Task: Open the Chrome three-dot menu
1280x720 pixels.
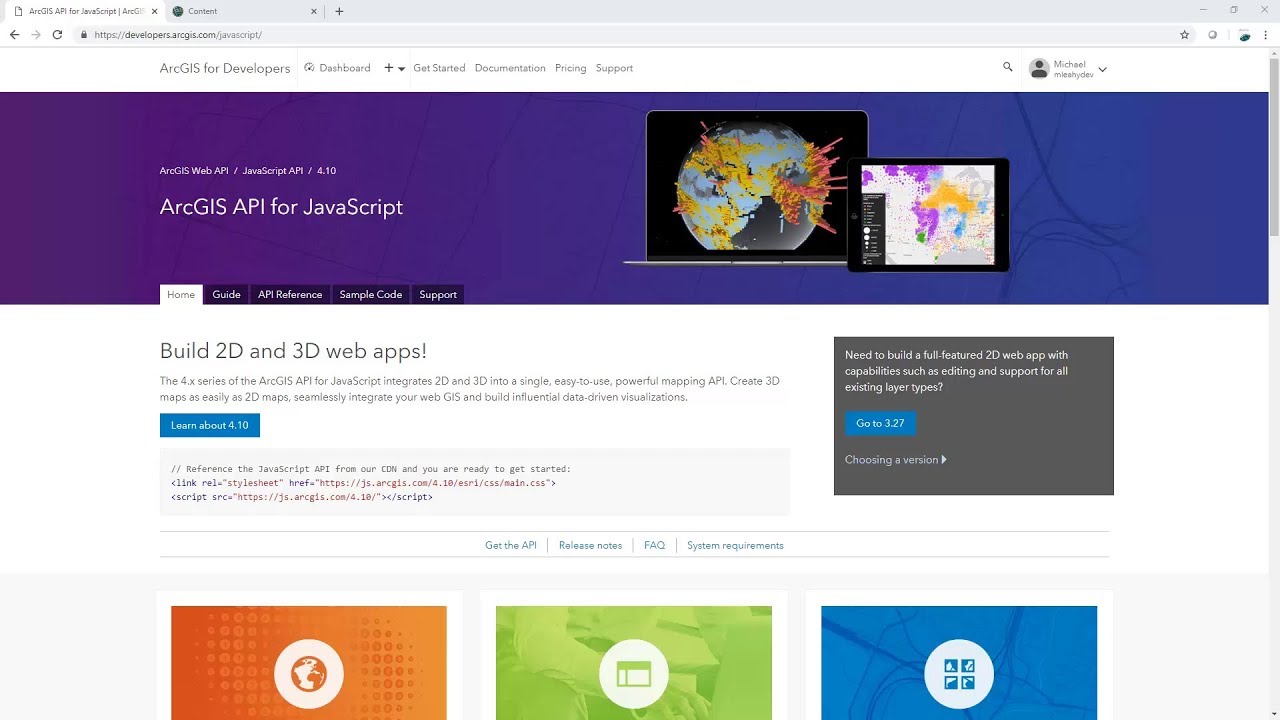Action: (1267, 34)
